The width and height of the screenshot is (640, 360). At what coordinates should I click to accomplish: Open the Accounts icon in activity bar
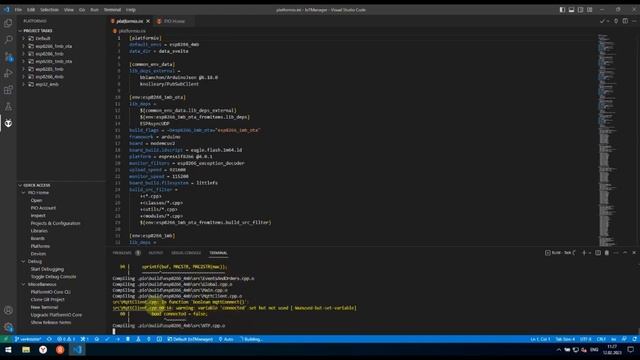point(8,310)
